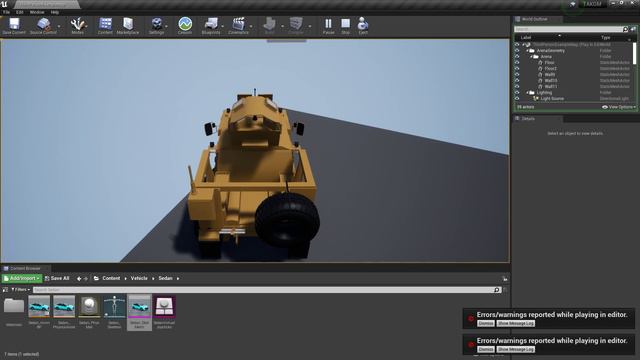The width and height of the screenshot is (640, 360).
Task: Click Save All in Content Browser
Action: (57, 278)
